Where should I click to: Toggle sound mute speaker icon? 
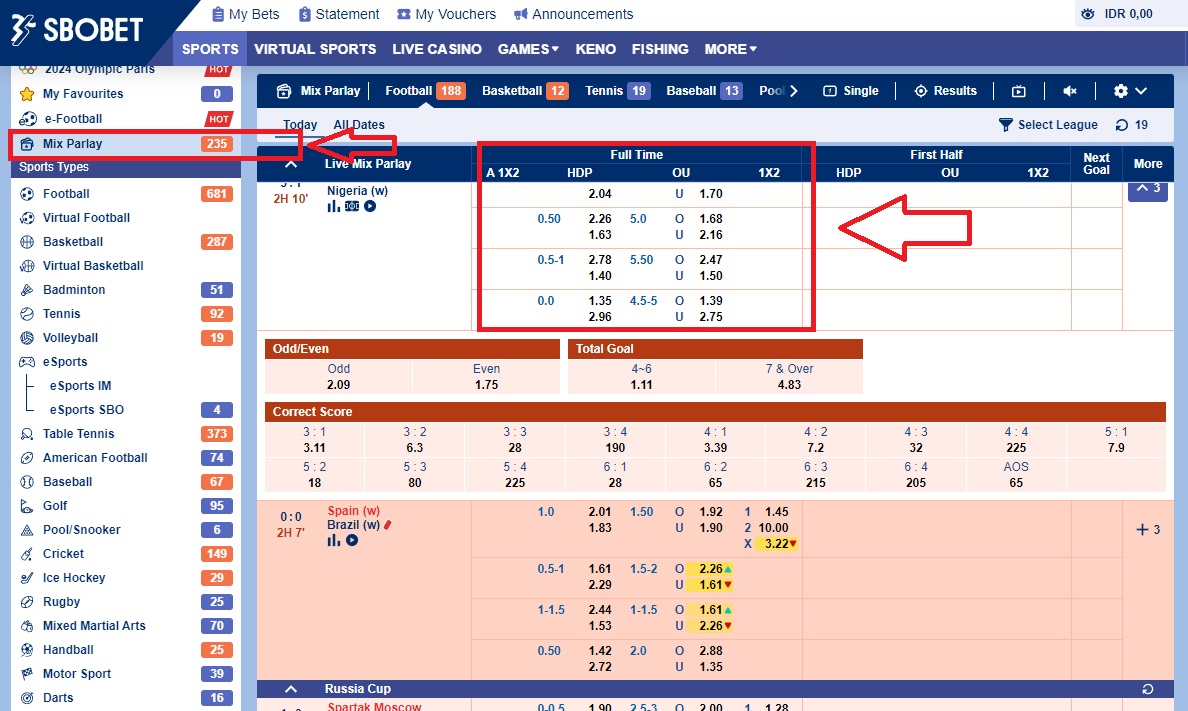point(1070,91)
